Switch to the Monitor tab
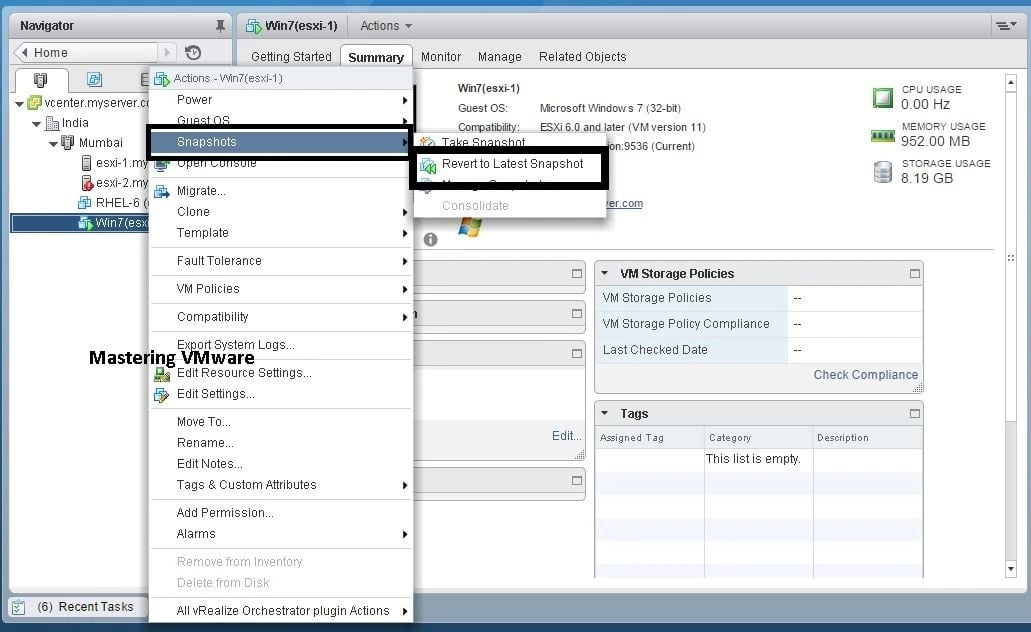 click(441, 57)
